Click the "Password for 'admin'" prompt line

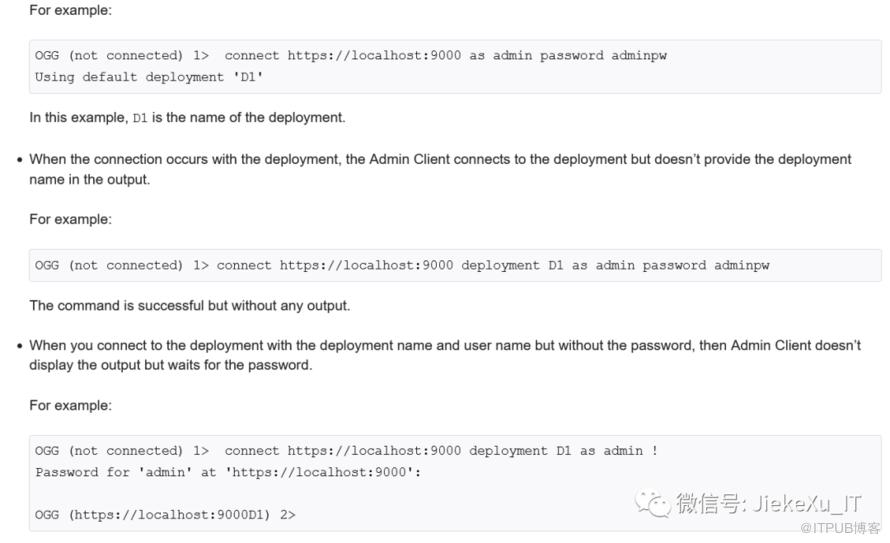(228, 472)
